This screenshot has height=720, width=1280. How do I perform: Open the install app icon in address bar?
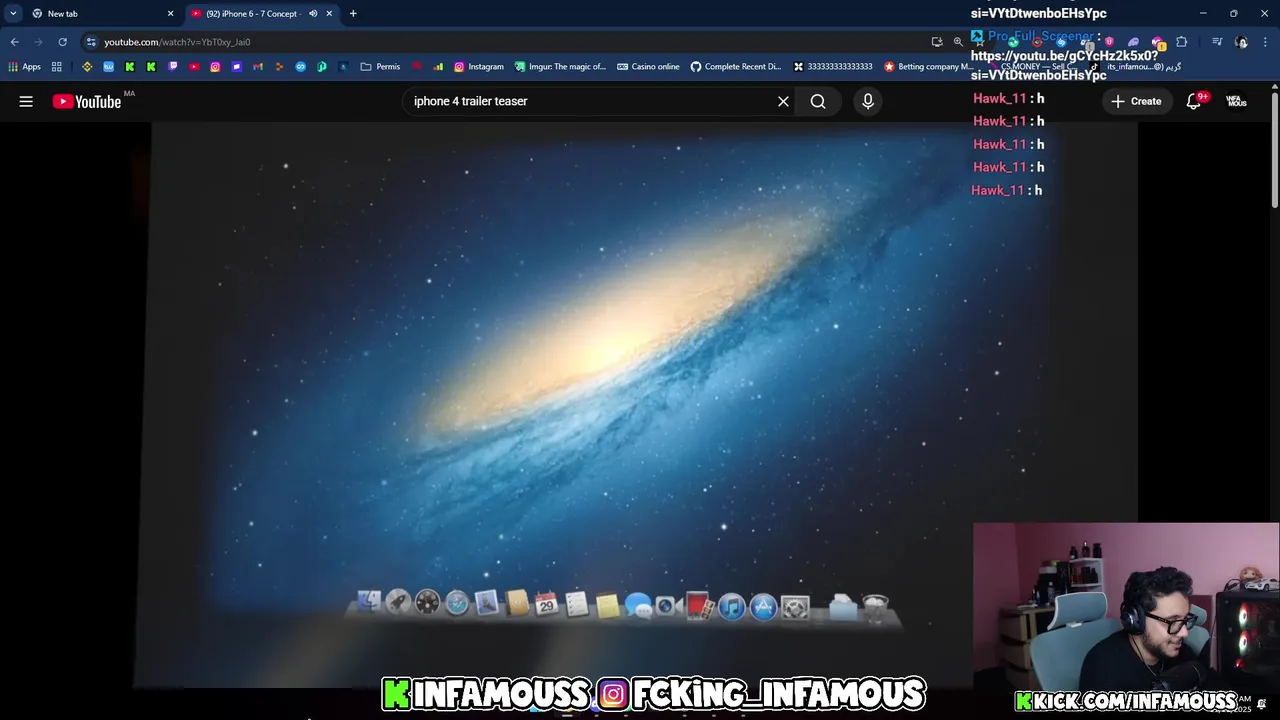coord(936,42)
